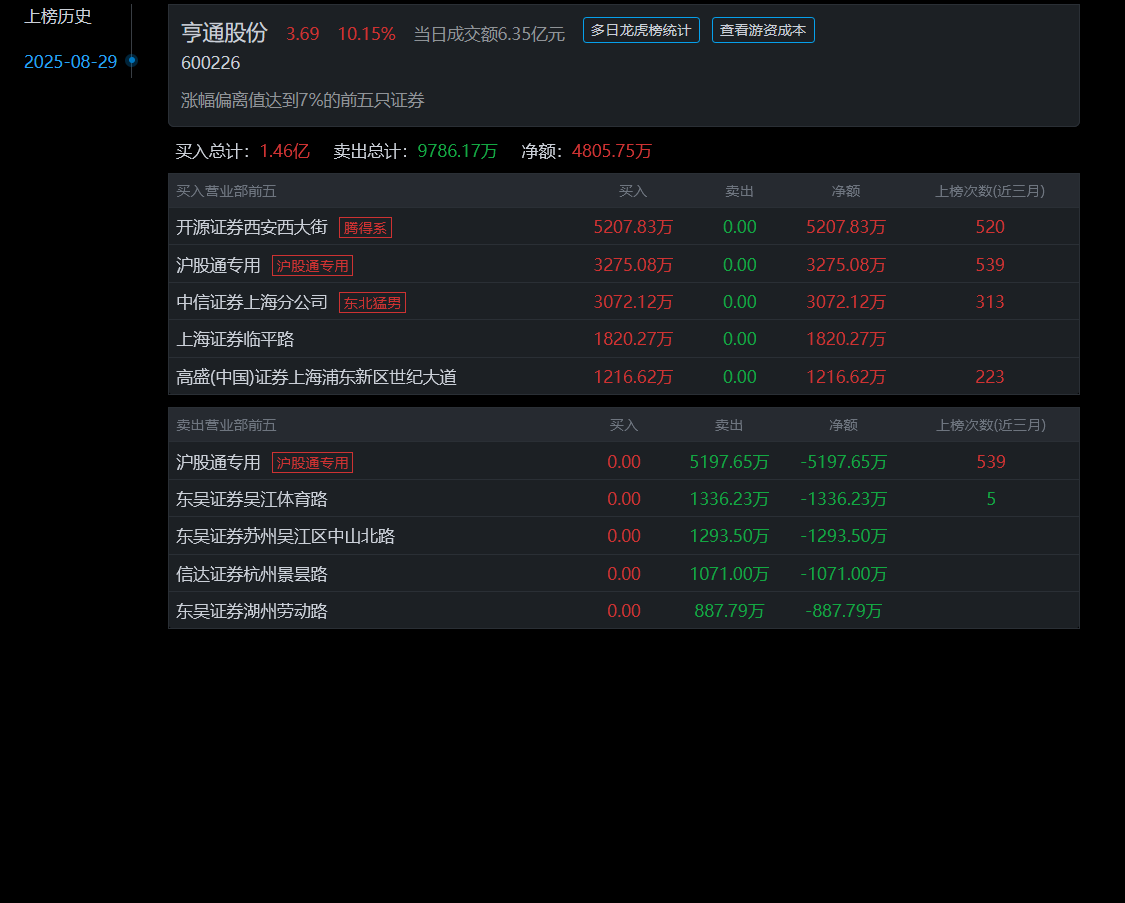This screenshot has width=1125, height=903.
Task: Click listing count 520
Action: [x=989, y=227]
